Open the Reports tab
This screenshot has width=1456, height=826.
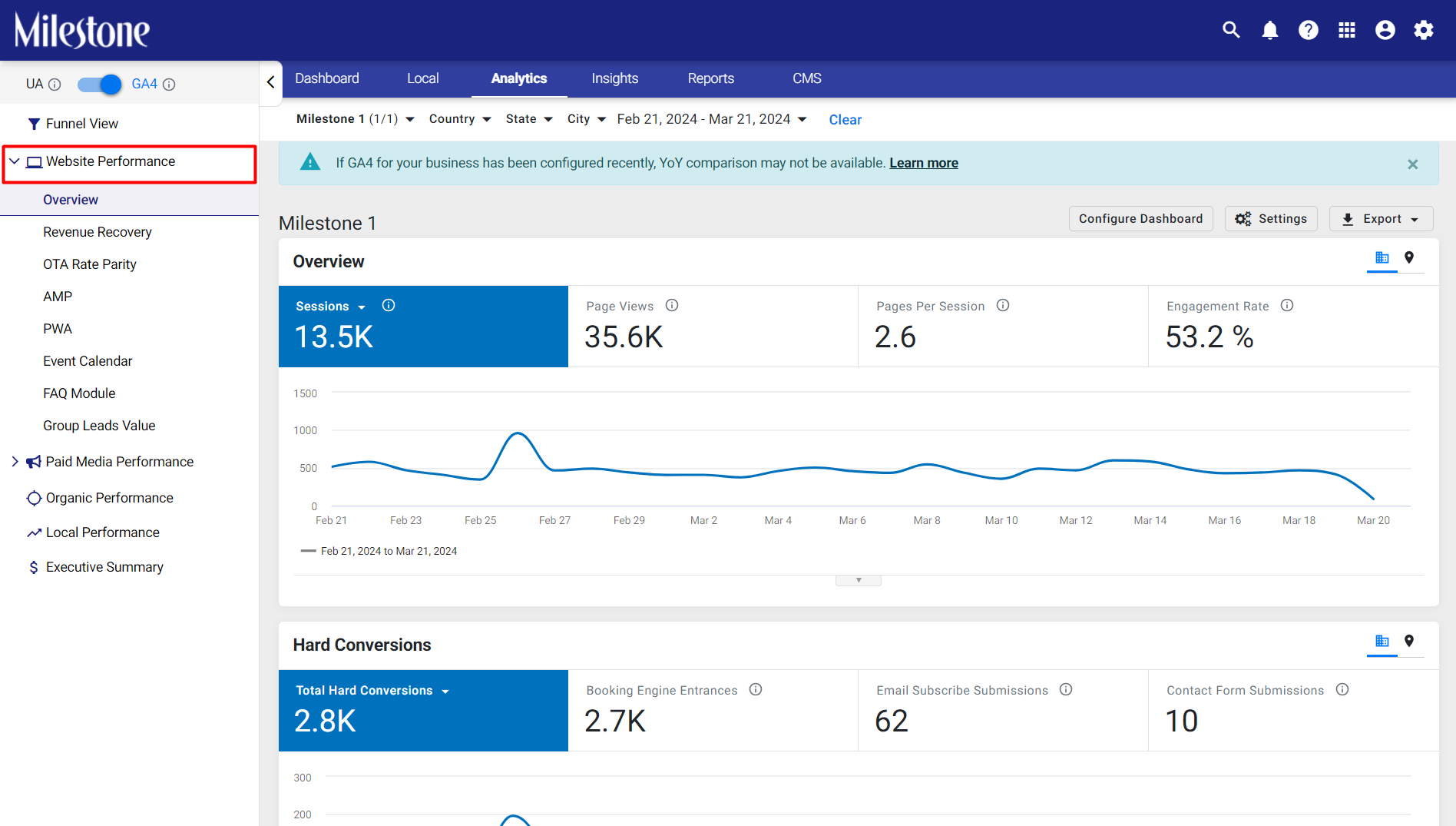coord(711,78)
